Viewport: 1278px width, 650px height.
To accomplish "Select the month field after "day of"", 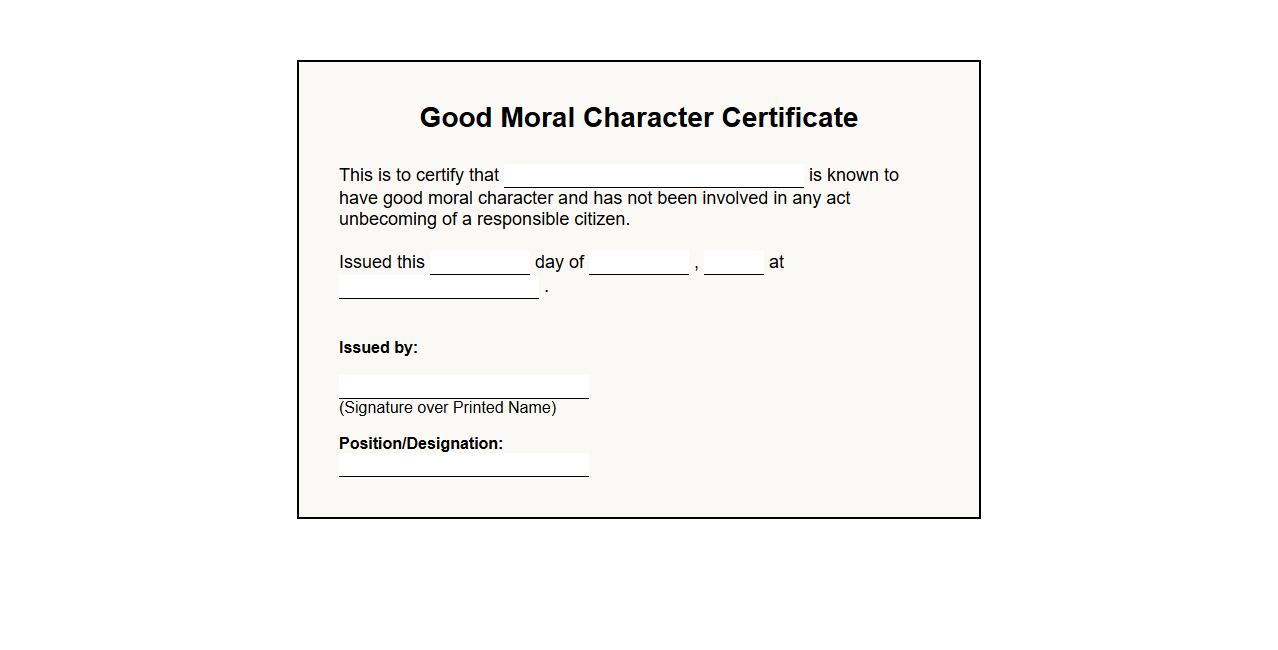I will point(639,263).
